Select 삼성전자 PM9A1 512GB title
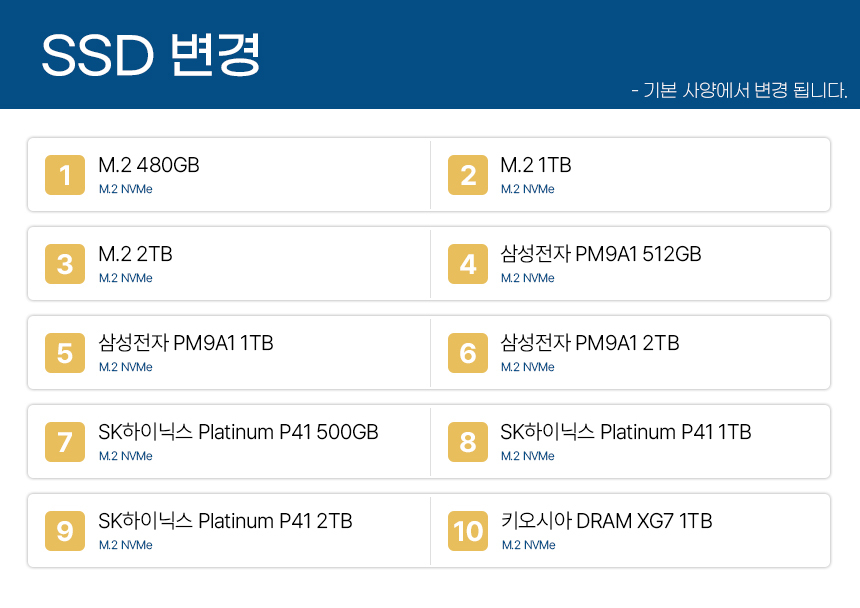860x608 pixels. tap(601, 254)
